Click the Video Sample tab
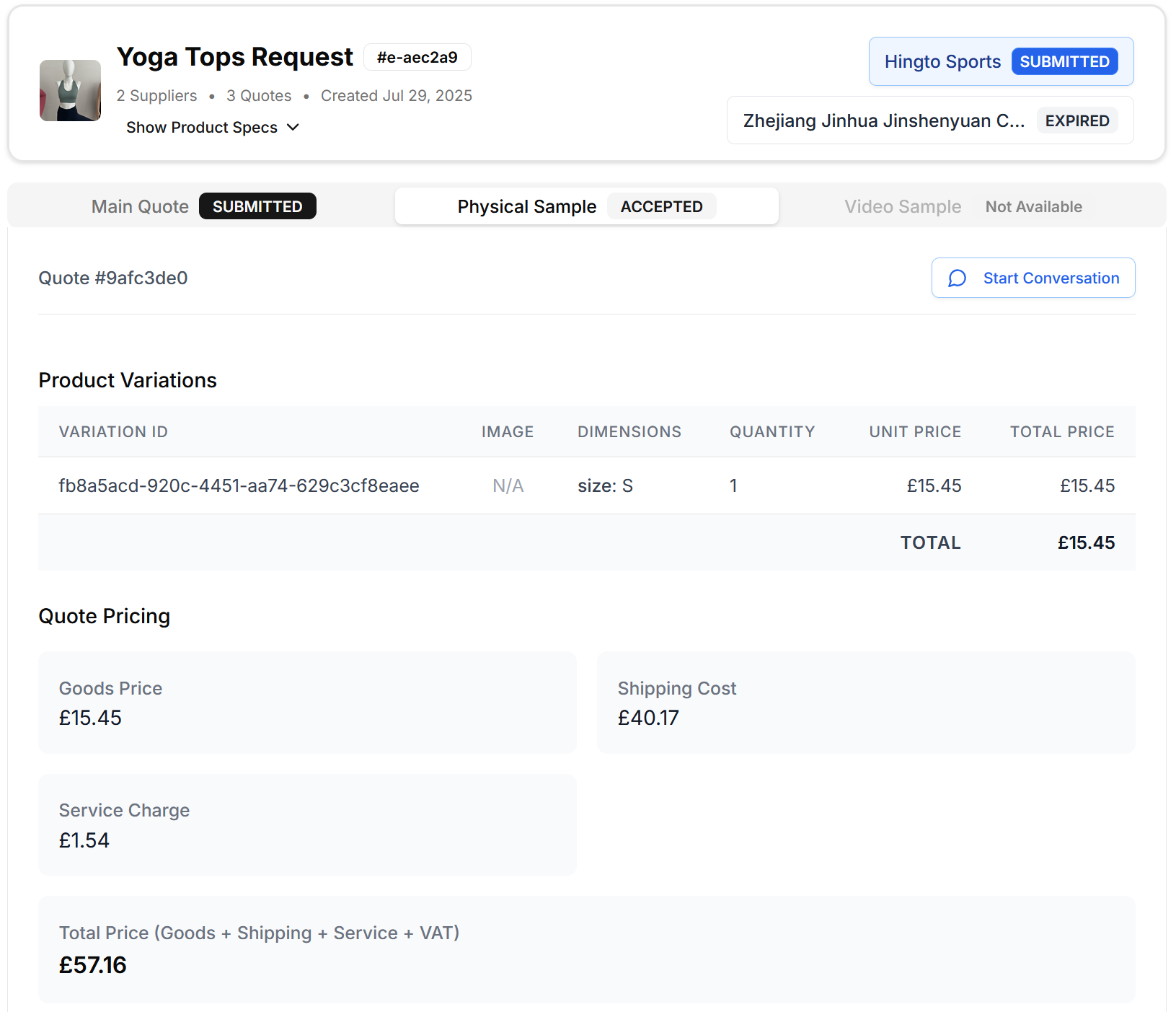The image size is (1176, 1012). (x=902, y=206)
